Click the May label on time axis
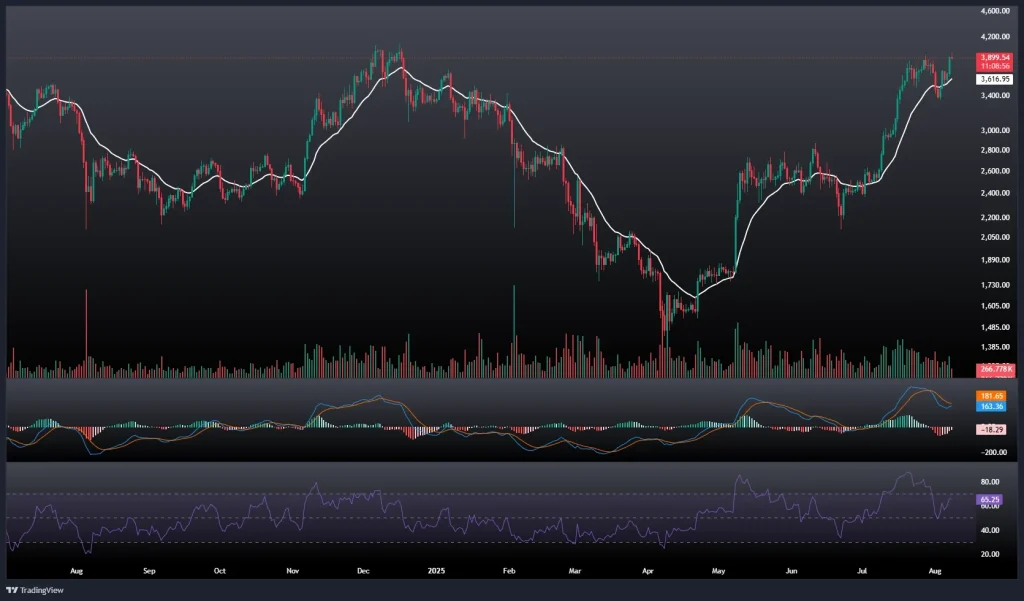 pyautogui.click(x=718, y=572)
